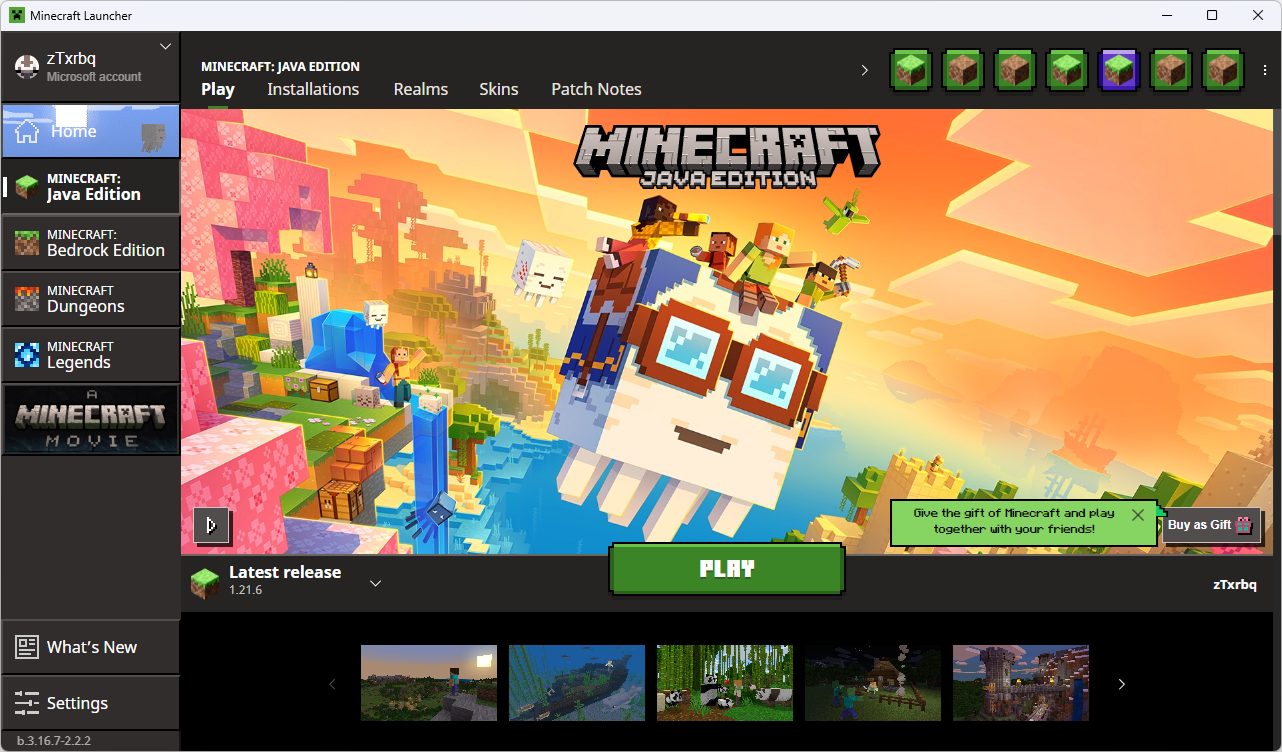
Task: Switch to the Installations tab
Action: pos(313,89)
